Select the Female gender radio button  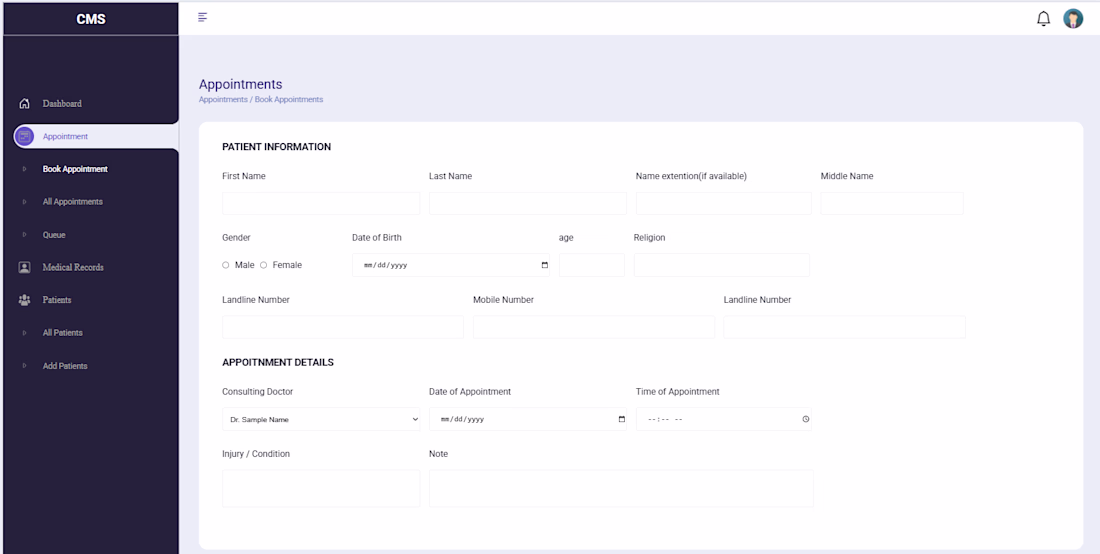pyautogui.click(x=264, y=265)
